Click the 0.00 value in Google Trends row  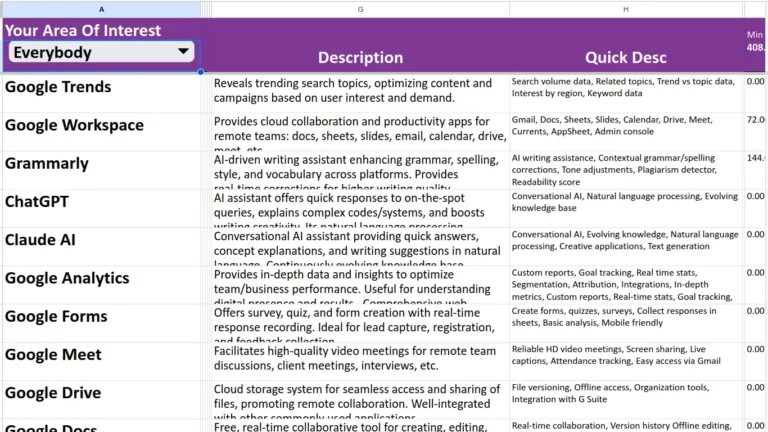756,81
